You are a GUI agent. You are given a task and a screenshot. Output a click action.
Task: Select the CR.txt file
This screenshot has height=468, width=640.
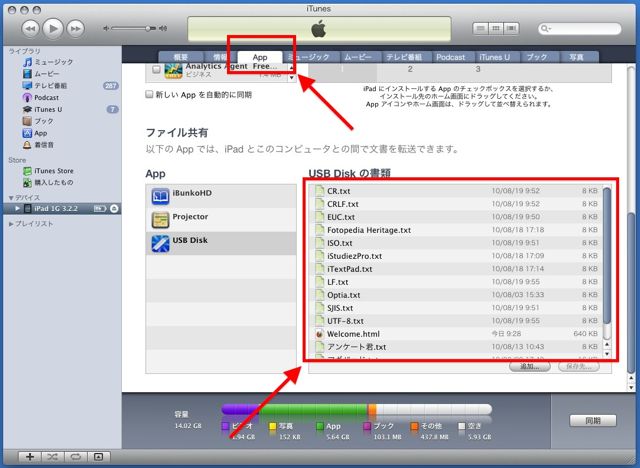[x=455, y=191]
